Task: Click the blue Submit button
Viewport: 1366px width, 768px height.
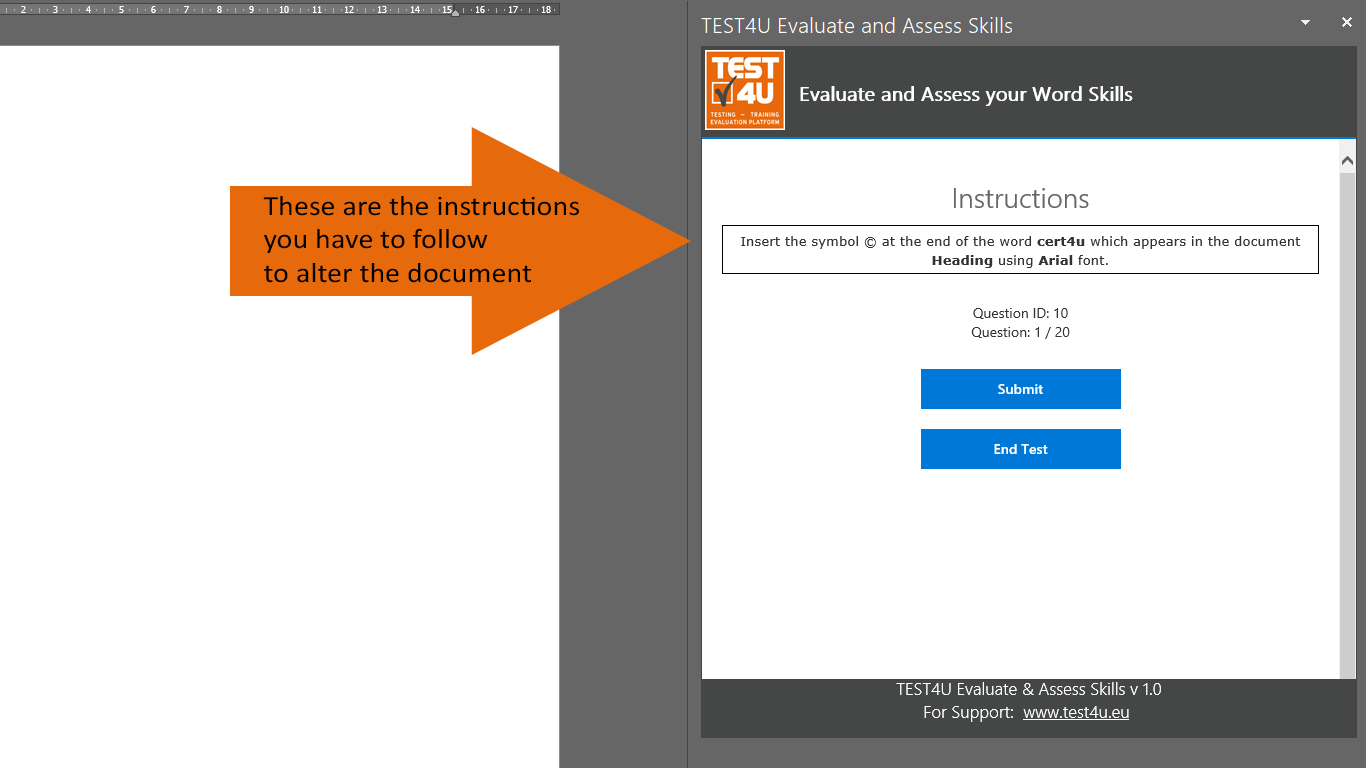Action: tap(1020, 389)
